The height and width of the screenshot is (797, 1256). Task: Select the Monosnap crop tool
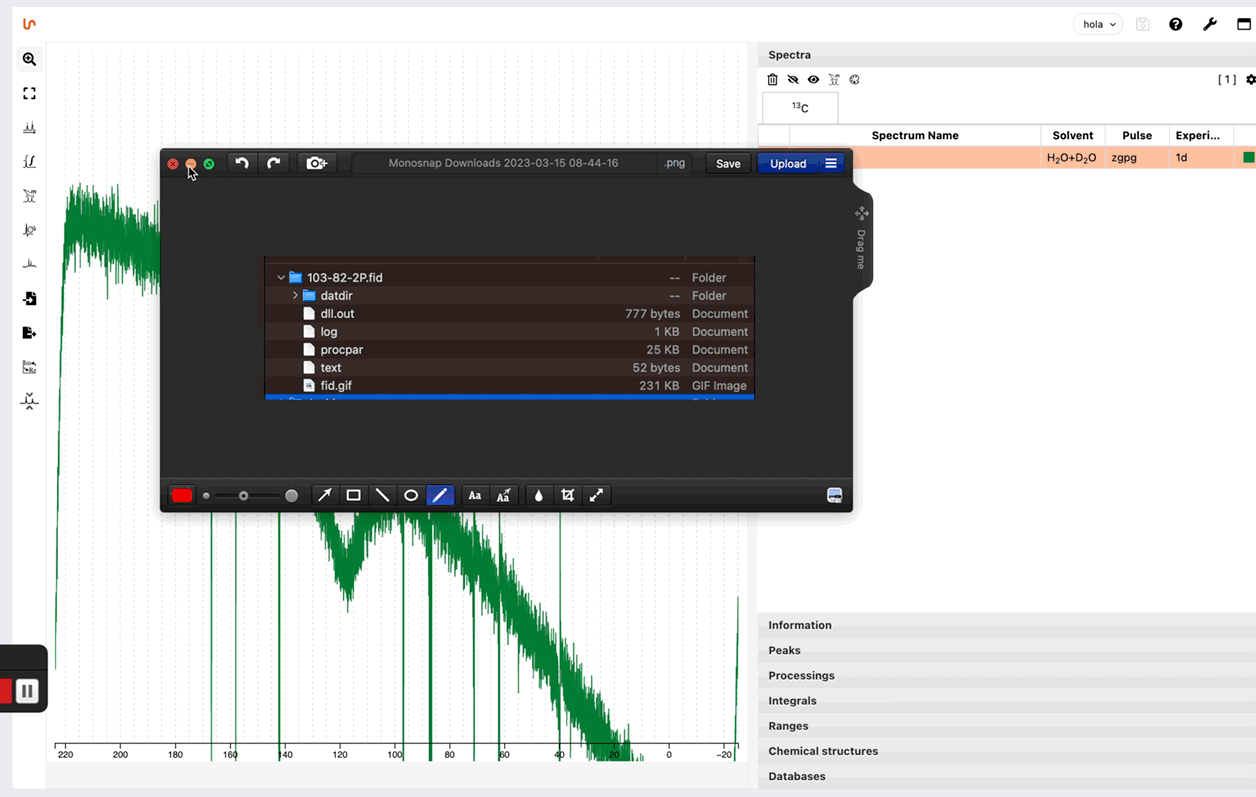(x=568, y=496)
